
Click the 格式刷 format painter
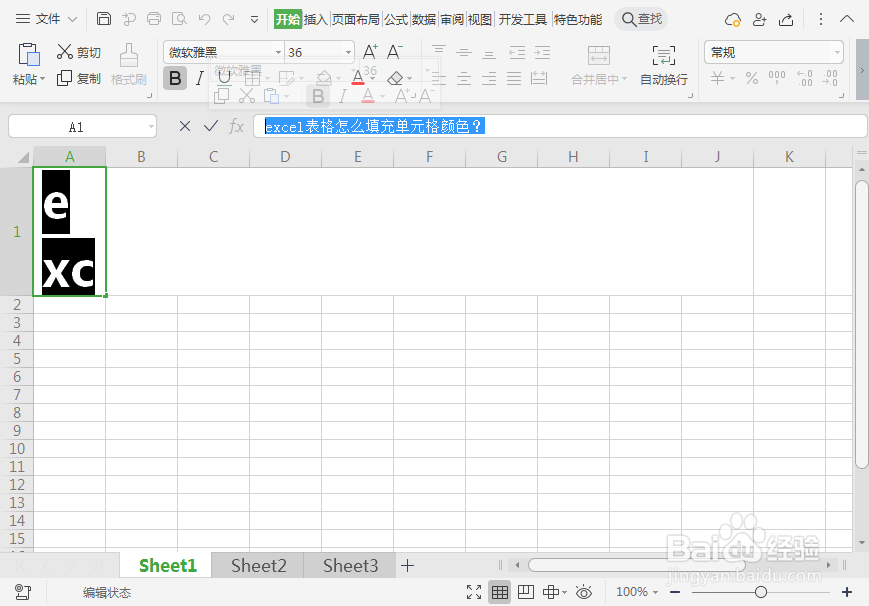click(129, 65)
